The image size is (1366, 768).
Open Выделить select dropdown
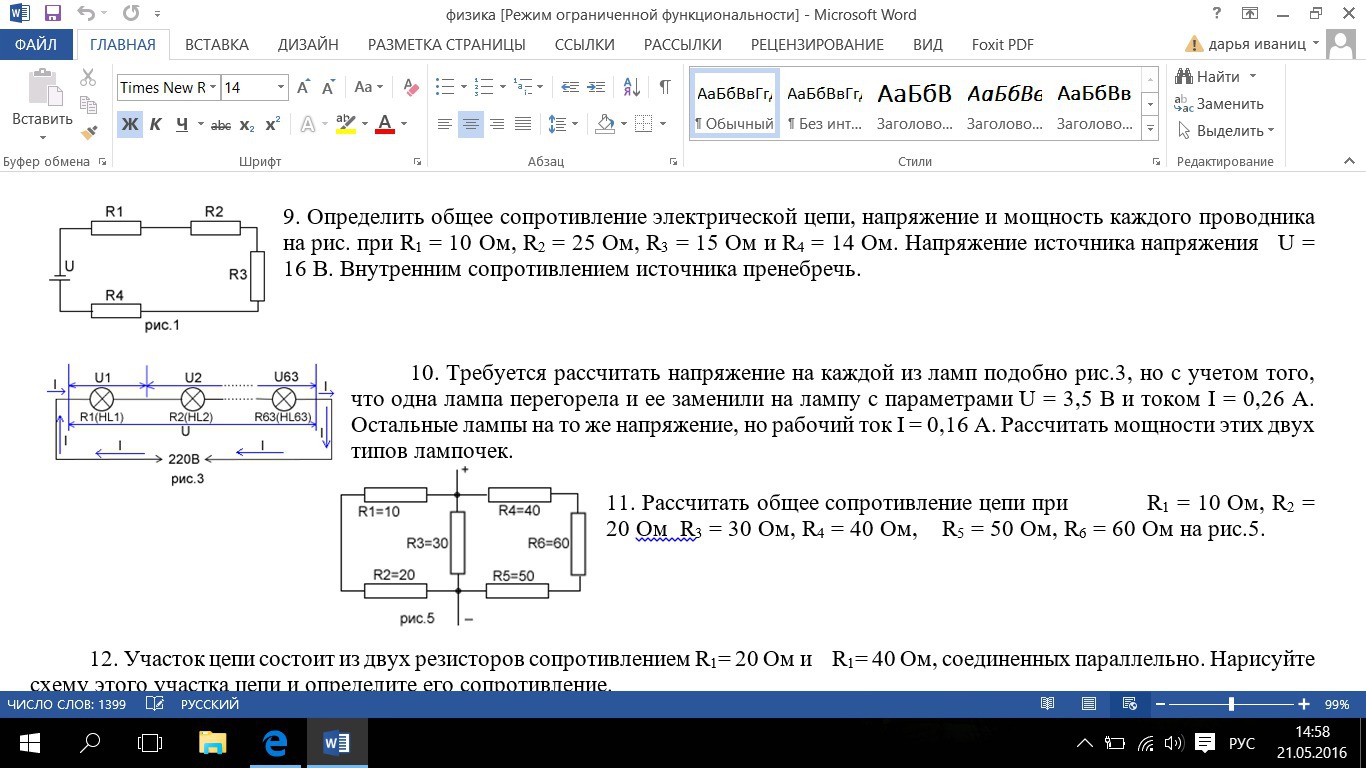click(1226, 131)
